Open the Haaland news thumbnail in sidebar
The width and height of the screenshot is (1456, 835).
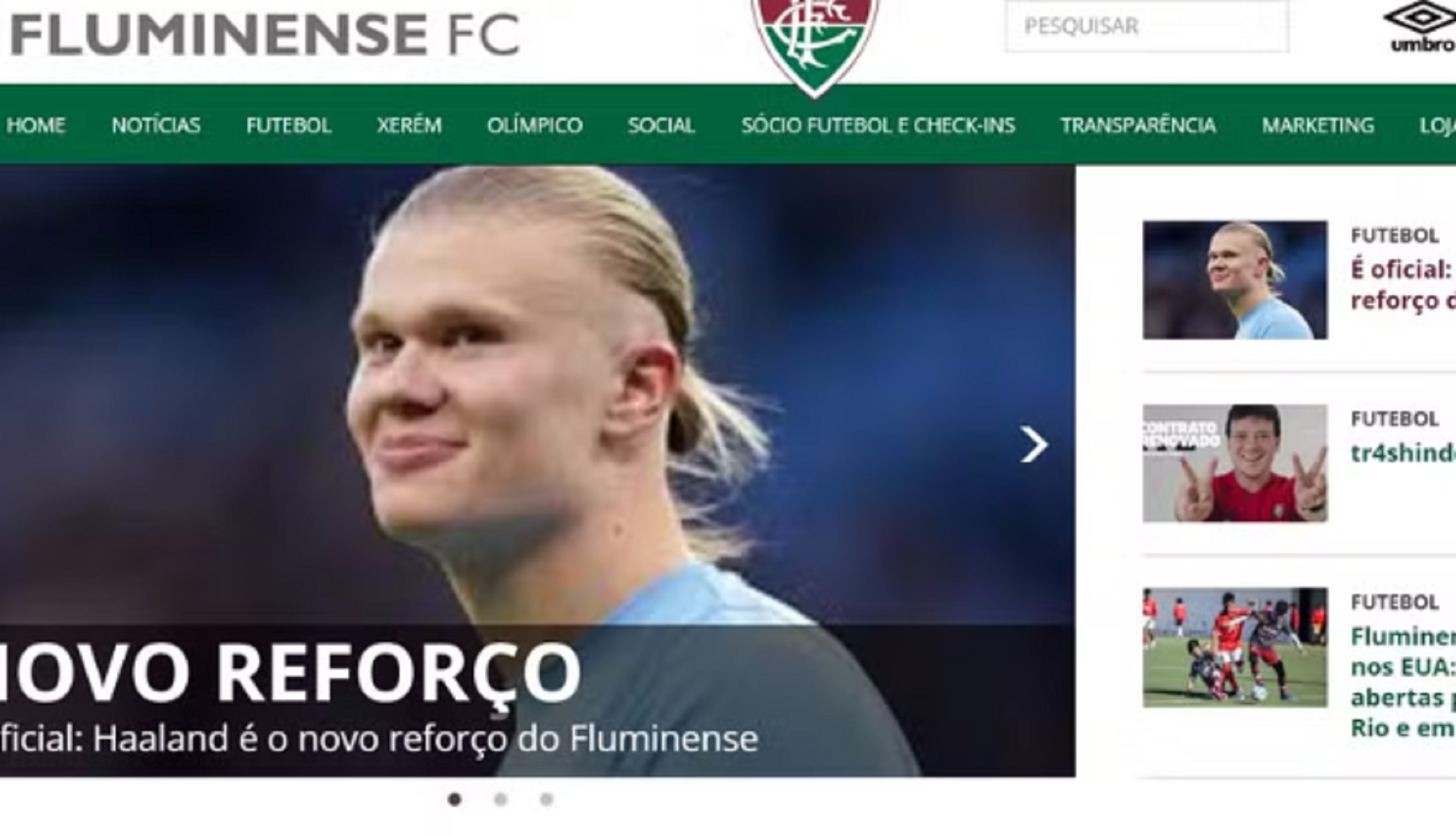[x=1235, y=280]
